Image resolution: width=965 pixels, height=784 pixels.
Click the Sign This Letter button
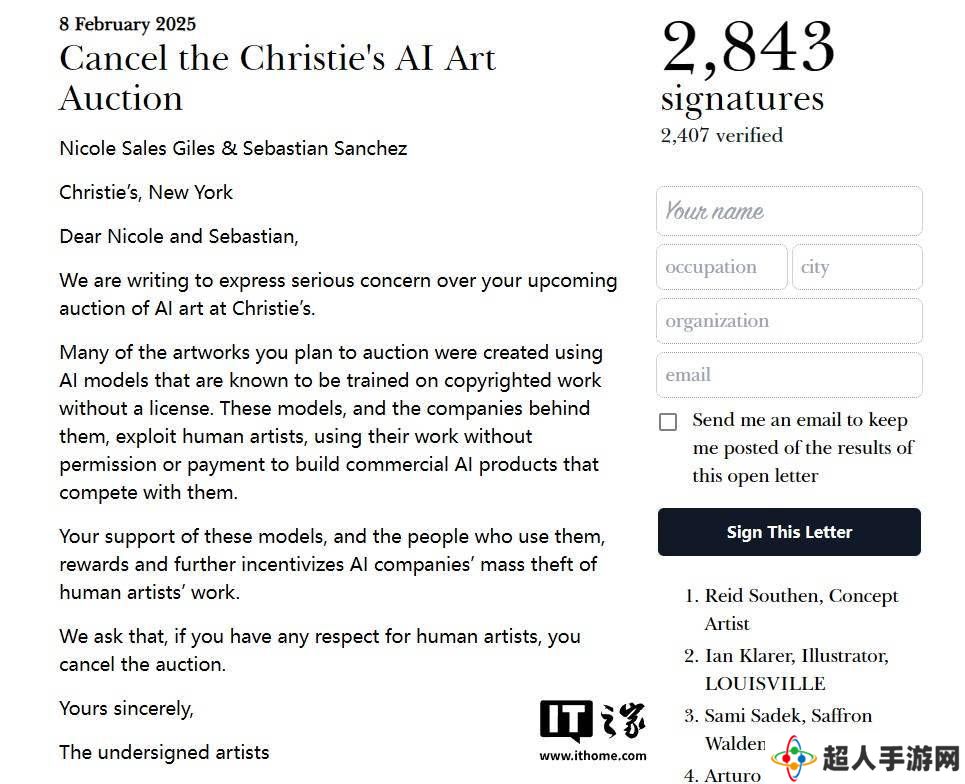789,532
